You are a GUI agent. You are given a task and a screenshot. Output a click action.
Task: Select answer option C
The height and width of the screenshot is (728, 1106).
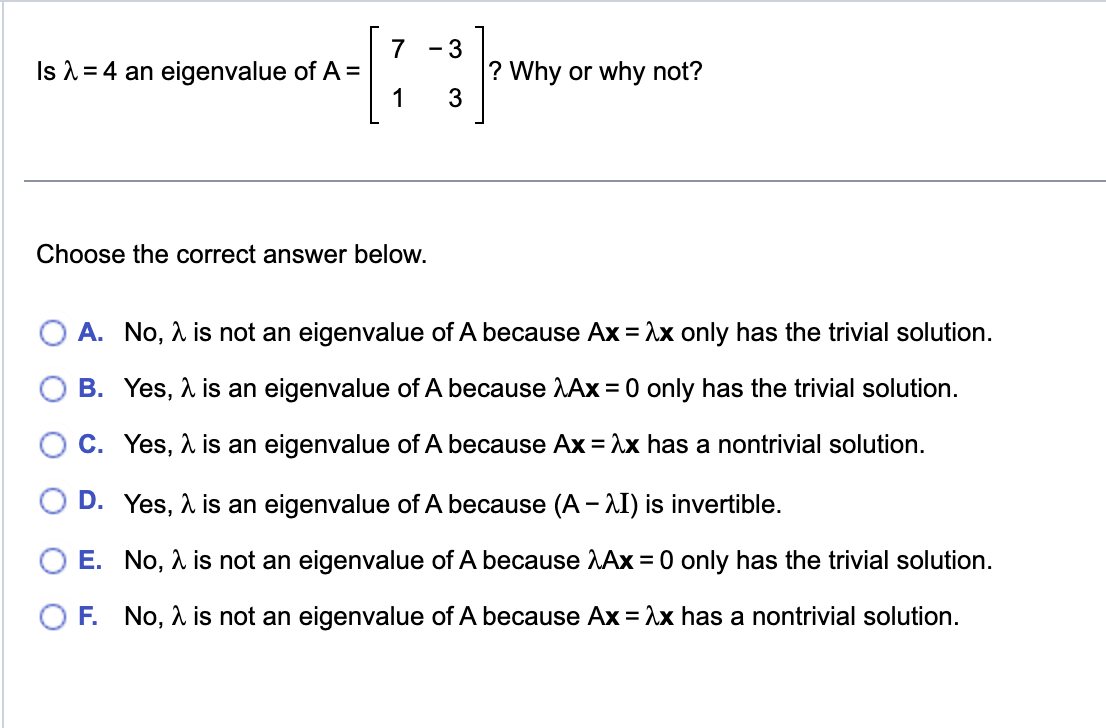[x=51, y=445]
